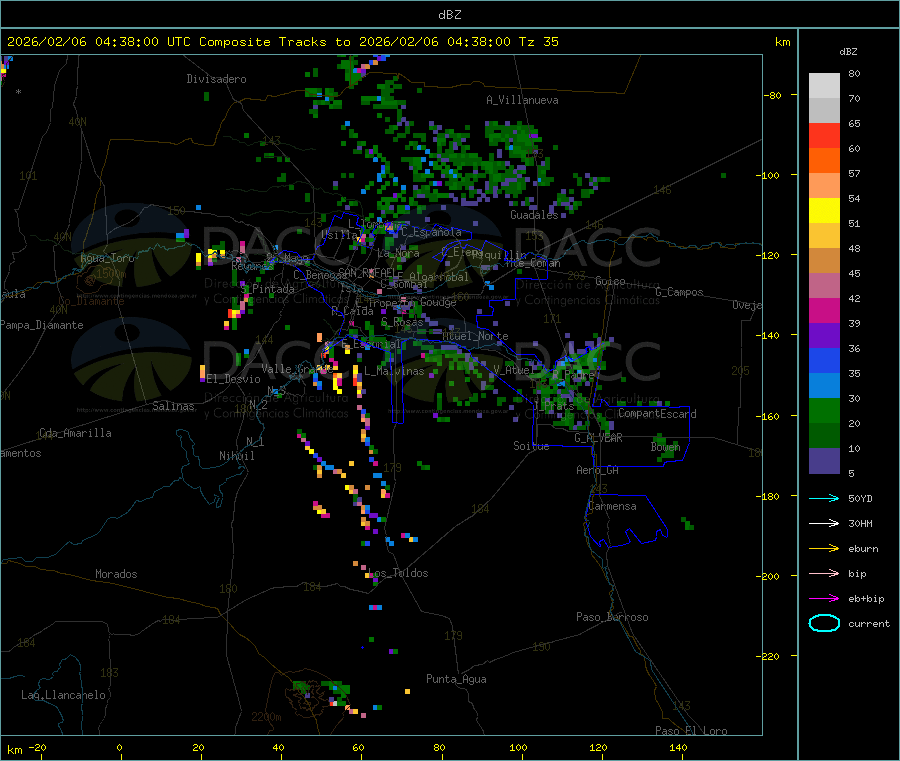
Task: Click the 30HM white arrow legend icon
Action: (x=824, y=523)
